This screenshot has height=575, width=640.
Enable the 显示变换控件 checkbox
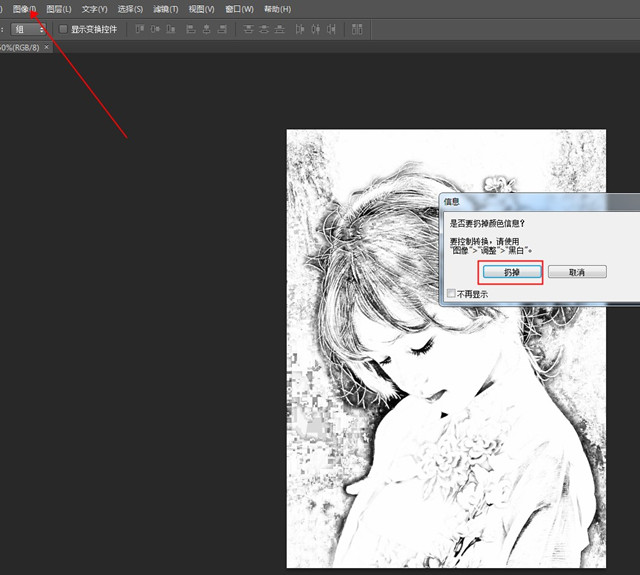pos(64,29)
